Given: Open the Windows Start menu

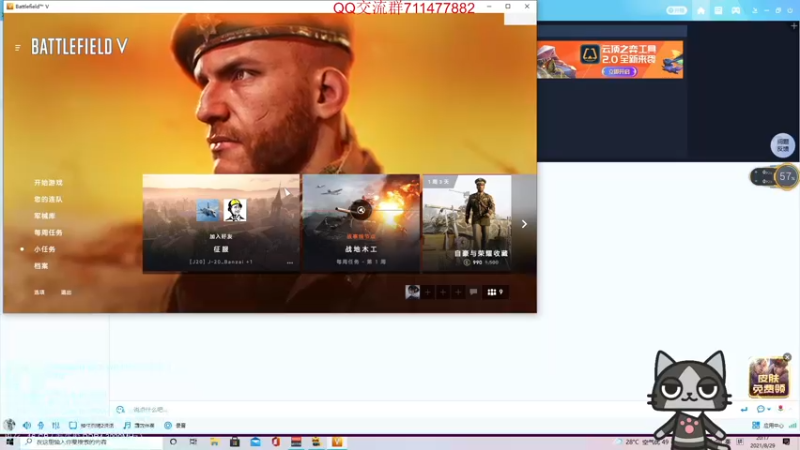Looking at the screenshot, I should click(9, 442).
